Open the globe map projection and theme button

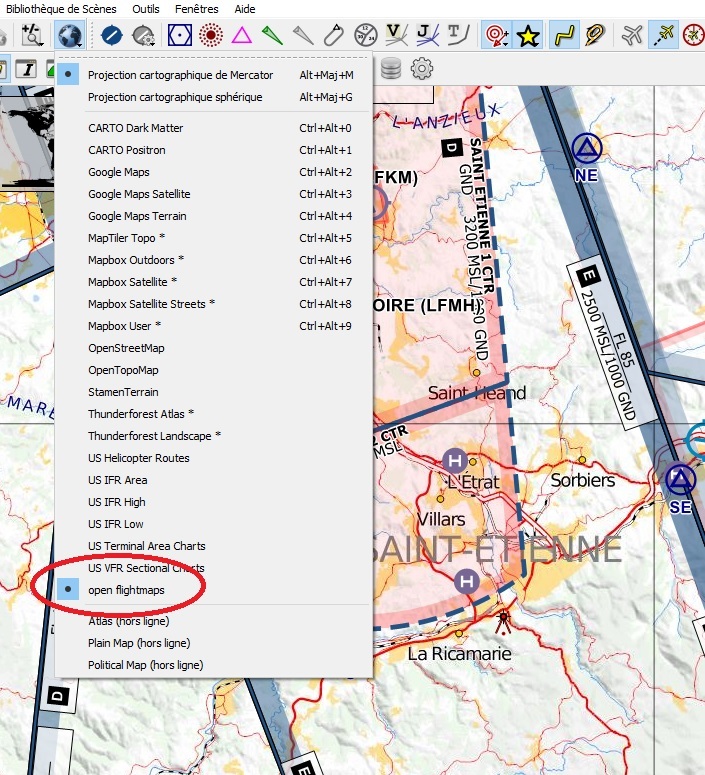[70, 35]
